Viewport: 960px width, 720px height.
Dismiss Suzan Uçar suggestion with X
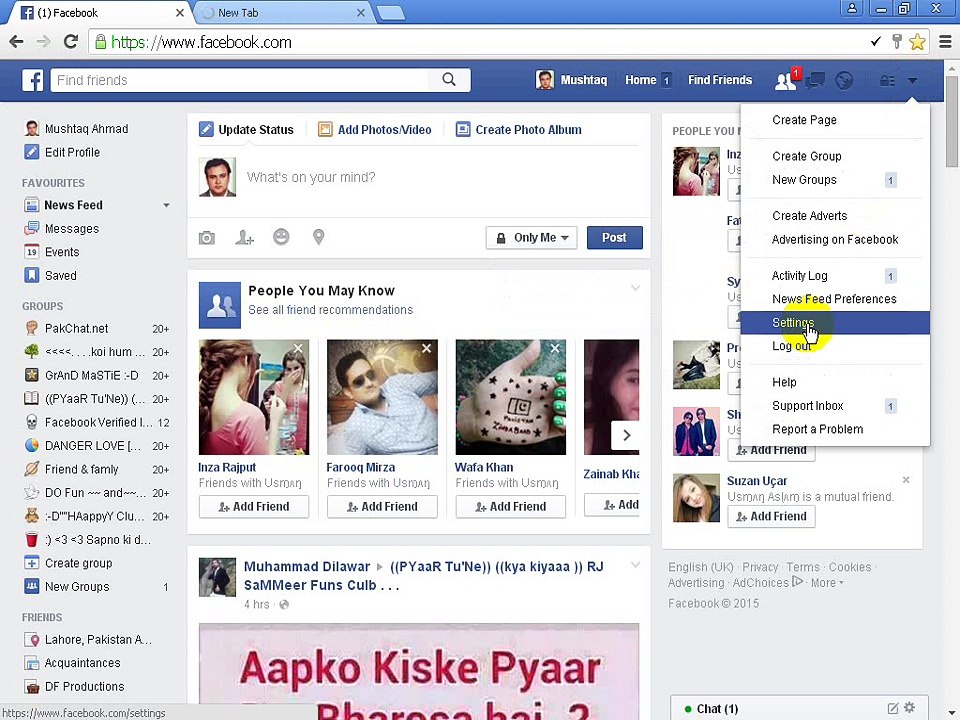click(906, 480)
